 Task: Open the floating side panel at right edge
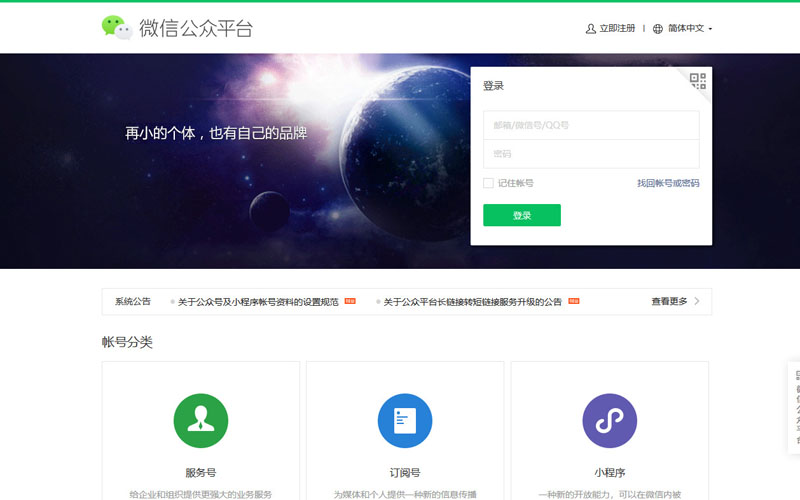click(x=794, y=407)
